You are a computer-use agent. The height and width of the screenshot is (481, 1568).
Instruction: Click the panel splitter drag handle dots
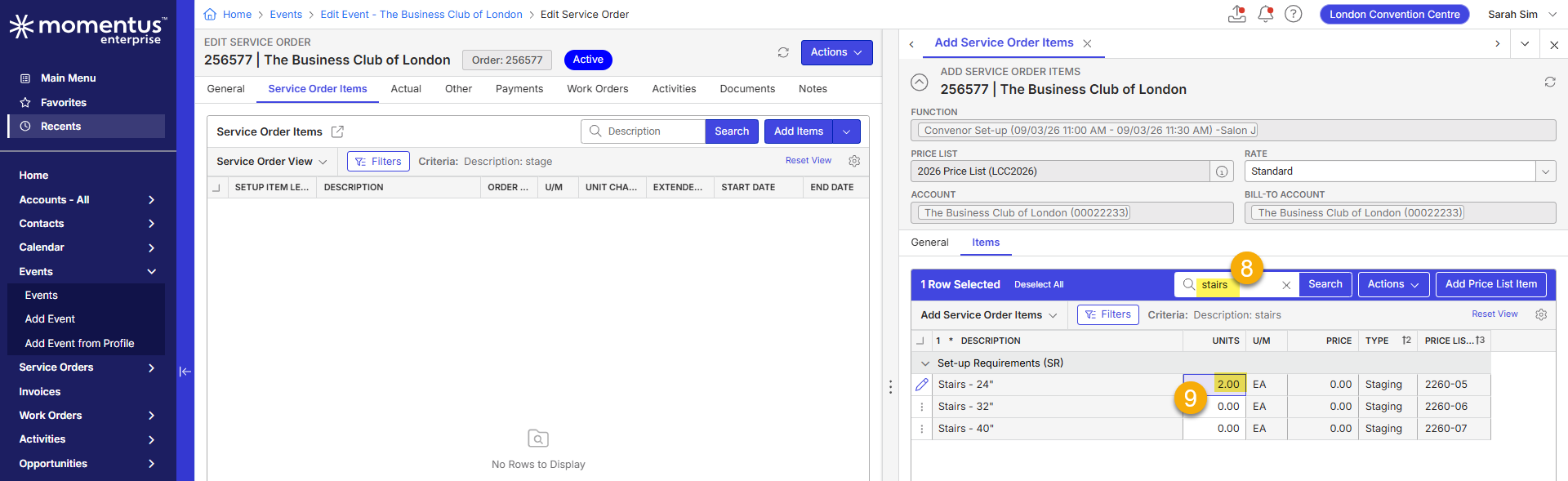pos(890,388)
